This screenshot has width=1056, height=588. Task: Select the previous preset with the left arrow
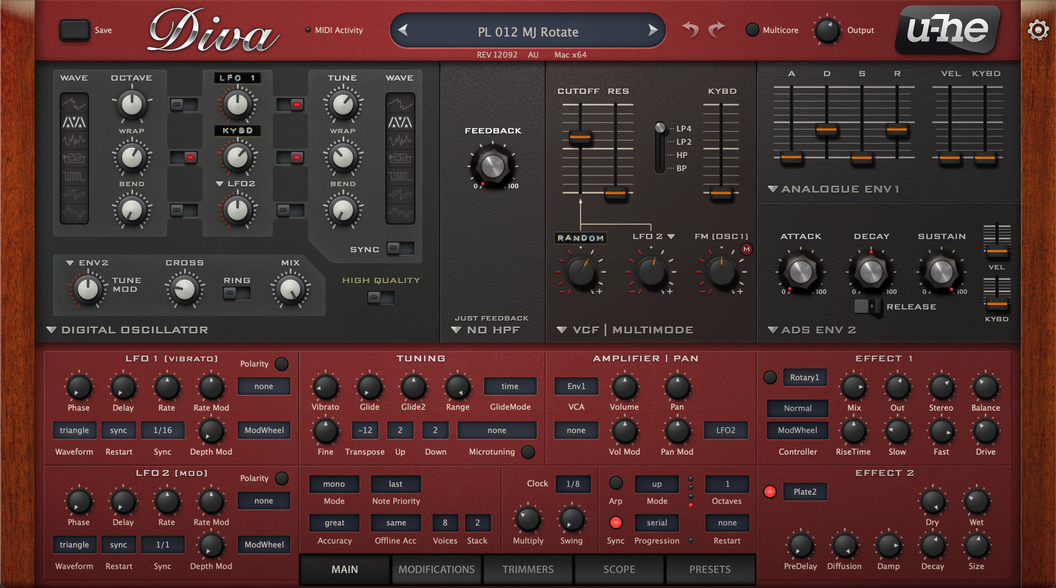point(403,30)
